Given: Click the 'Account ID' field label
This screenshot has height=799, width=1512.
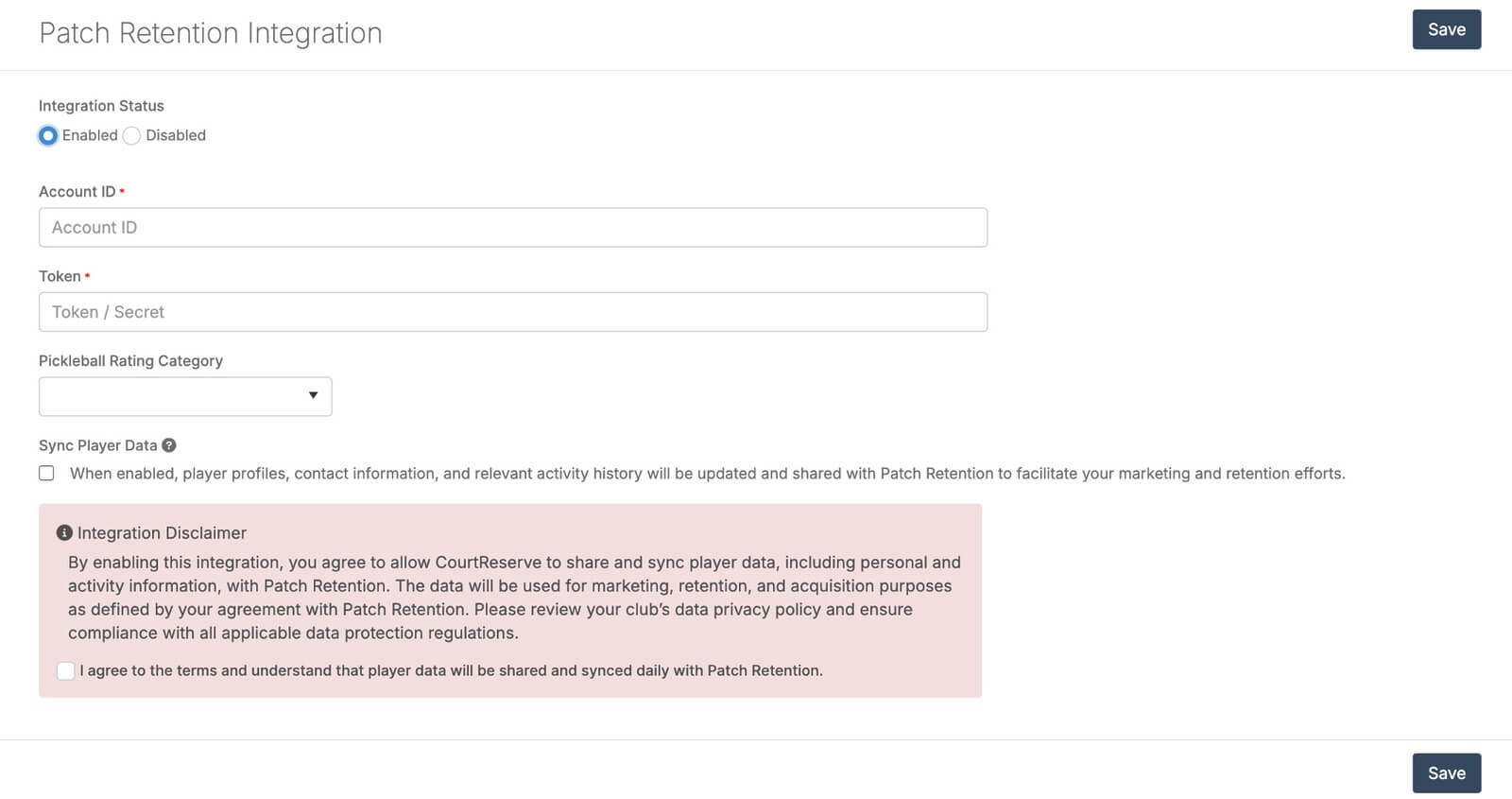Looking at the screenshot, I should pyautogui.click(x=77, y=191).
